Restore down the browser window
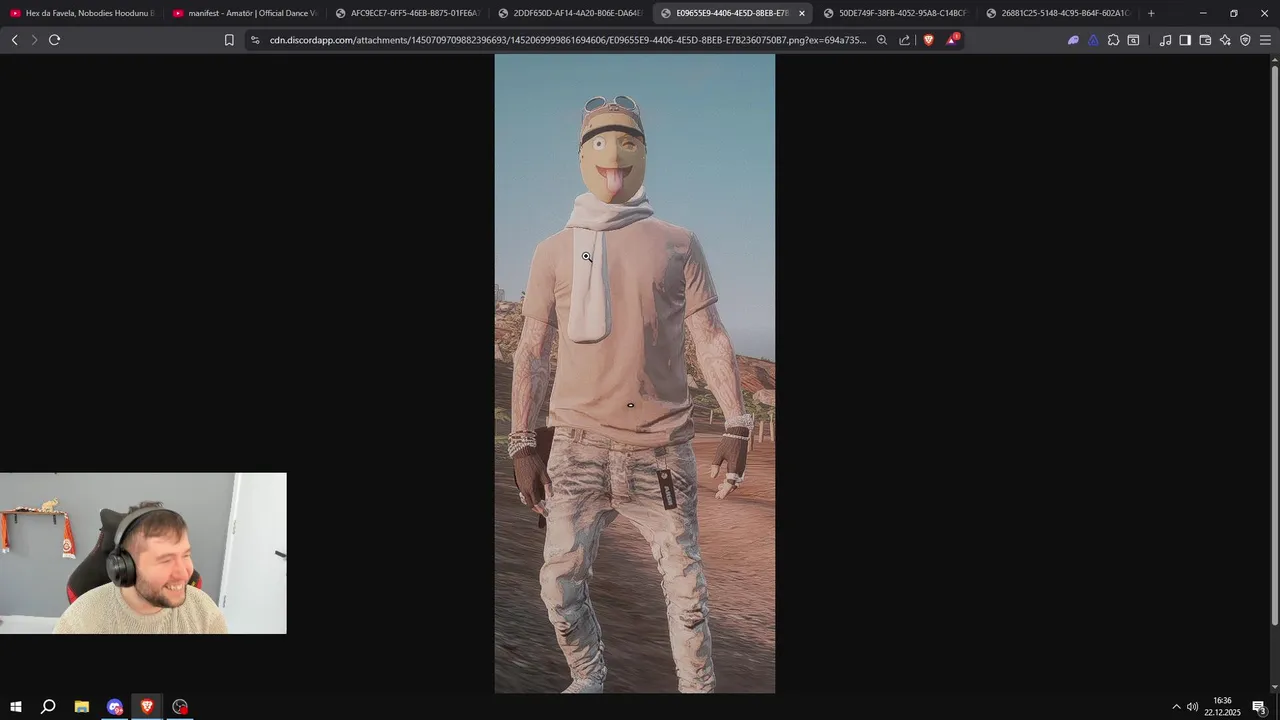The image size is (1280, 720). 1234,13
